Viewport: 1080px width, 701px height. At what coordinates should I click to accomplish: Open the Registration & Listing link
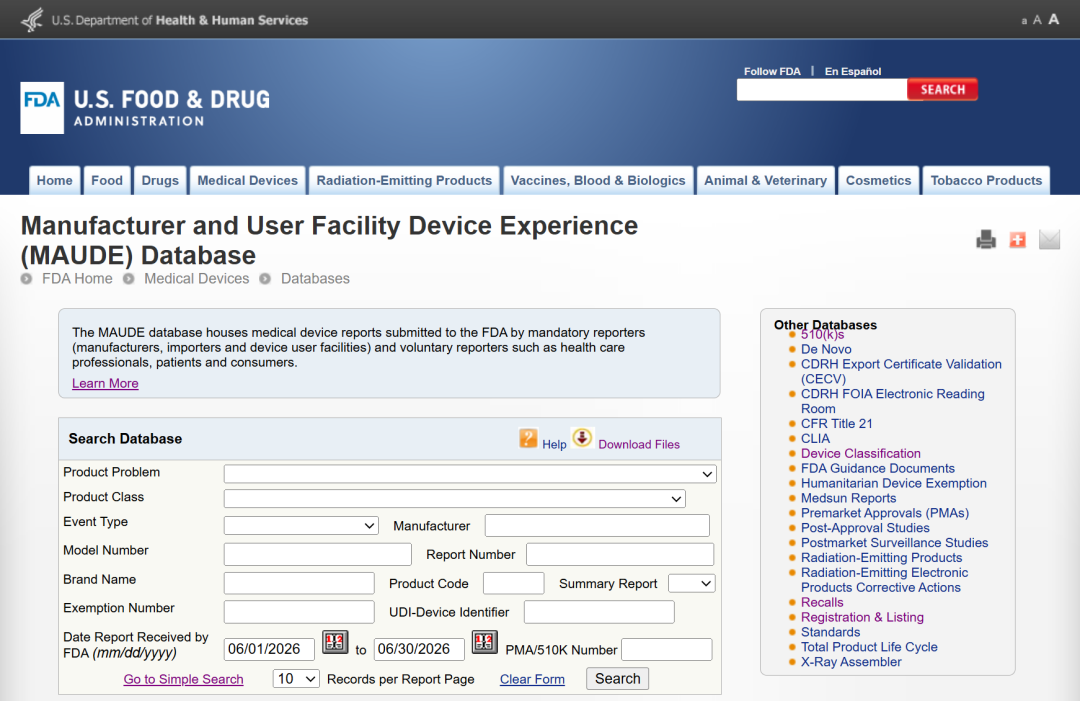pos(862,618)
